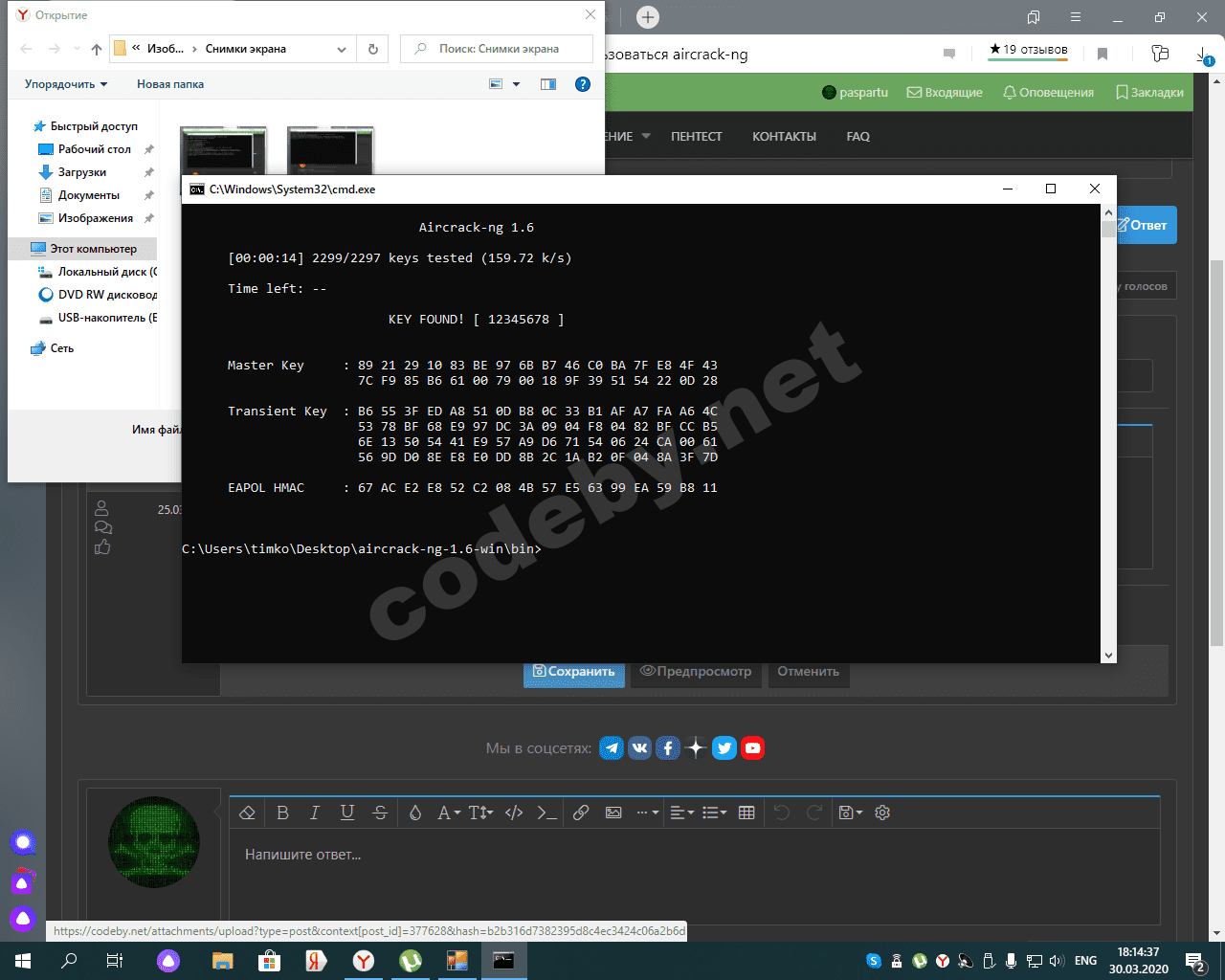The height and width of the screenshot is (980, 1225).
Task: Open the Facebook social link icon
Action: coord(668,748)
